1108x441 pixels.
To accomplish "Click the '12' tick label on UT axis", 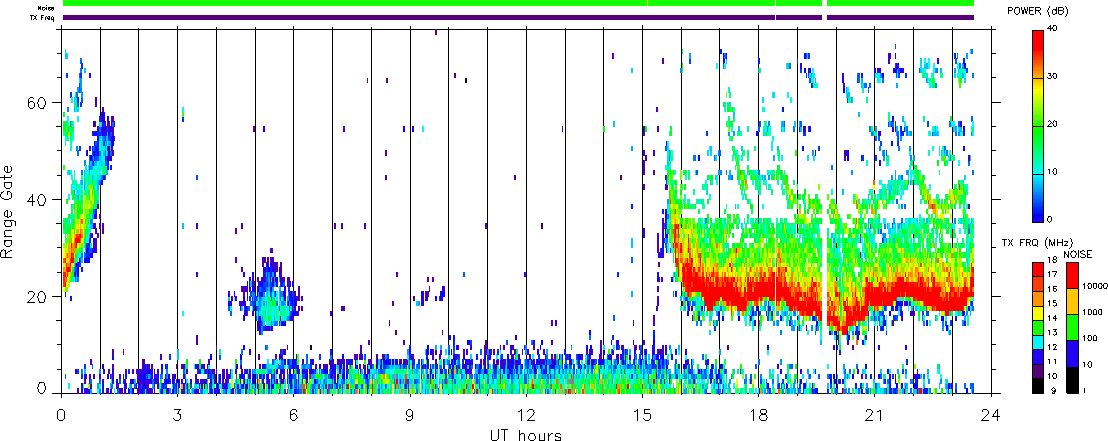I will (526, 416).
